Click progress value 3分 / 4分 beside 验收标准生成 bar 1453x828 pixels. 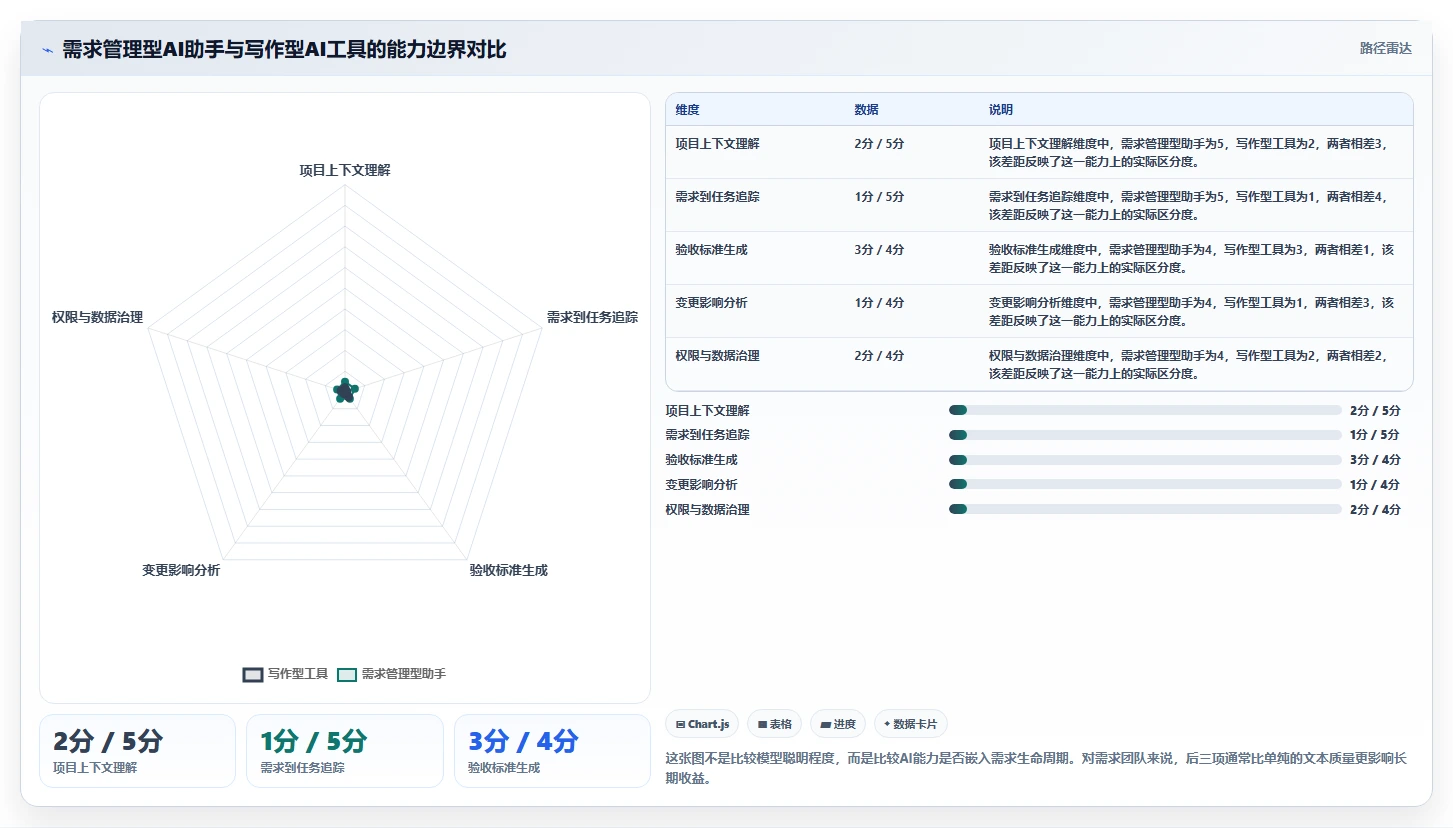[x=1375, y=460]
